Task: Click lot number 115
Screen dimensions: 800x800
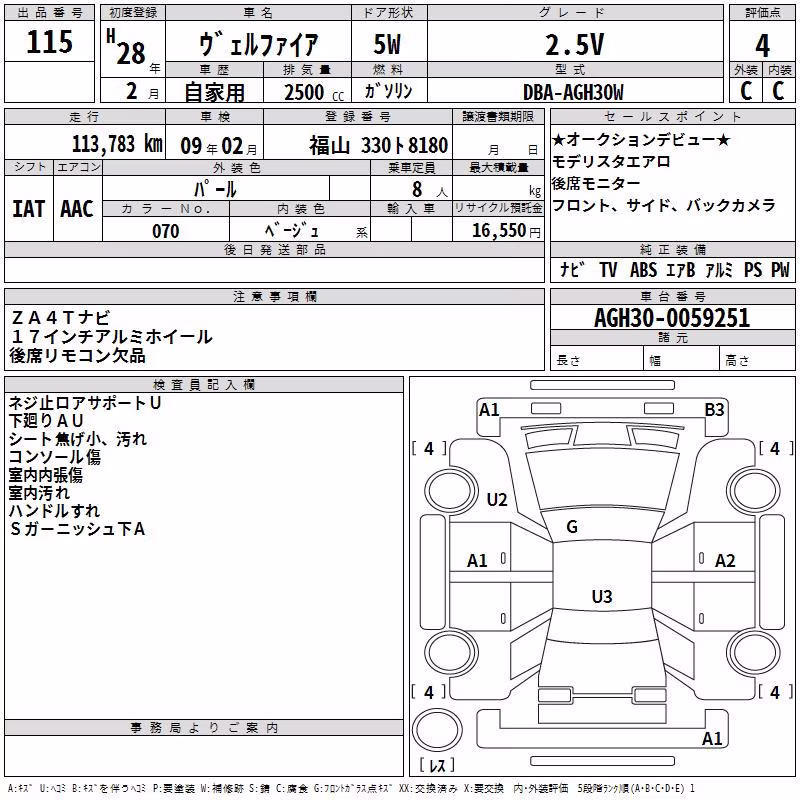Action: (x=49, y=42)
